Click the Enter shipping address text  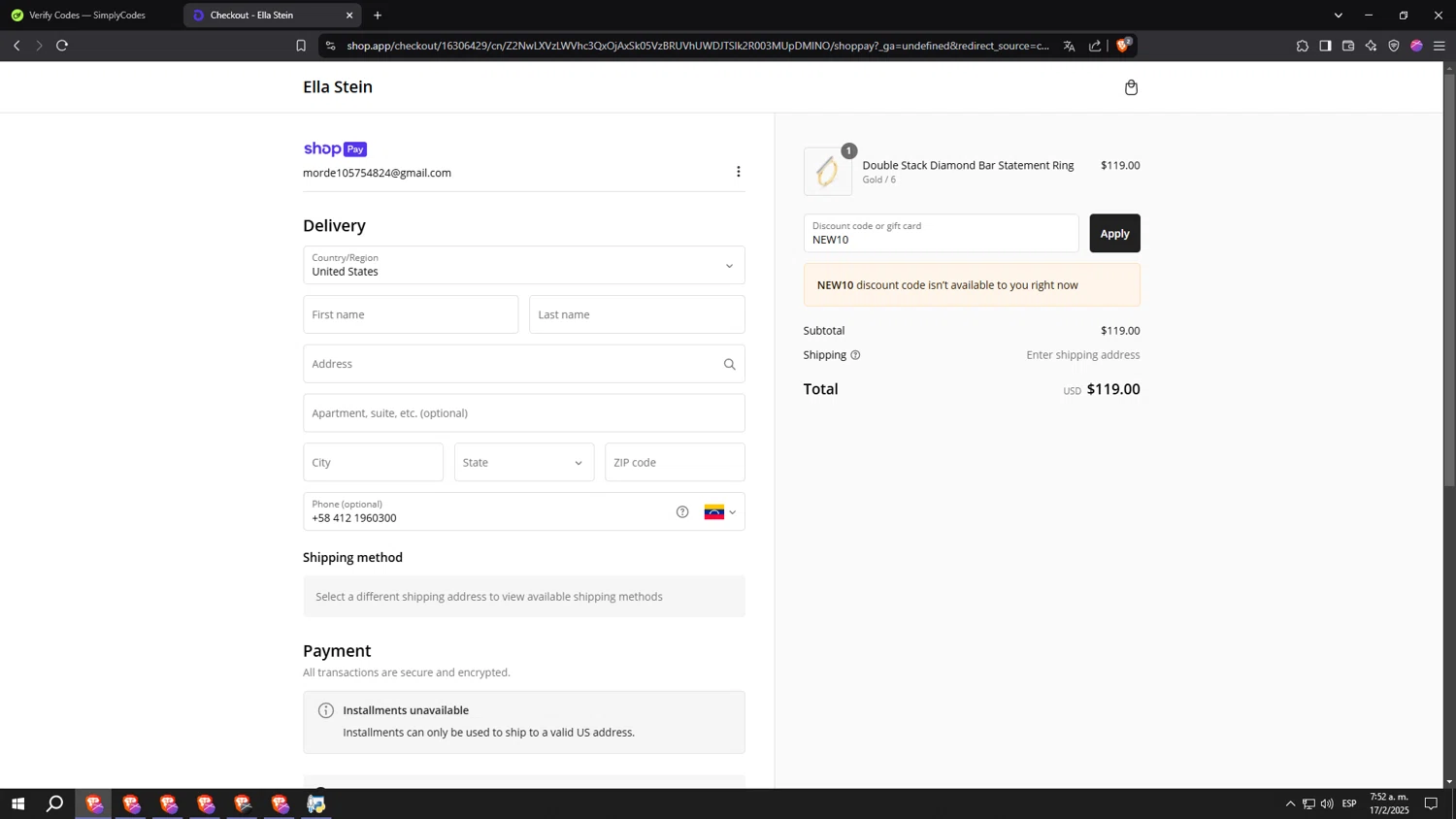point(1083,355)
